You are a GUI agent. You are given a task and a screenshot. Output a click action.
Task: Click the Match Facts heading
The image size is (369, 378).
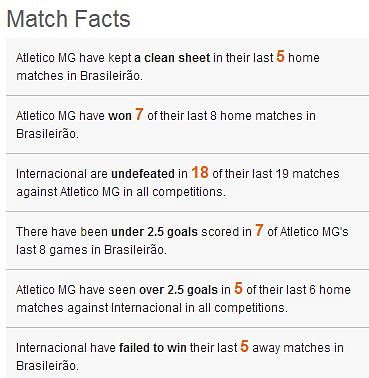[x=68, y=19]
